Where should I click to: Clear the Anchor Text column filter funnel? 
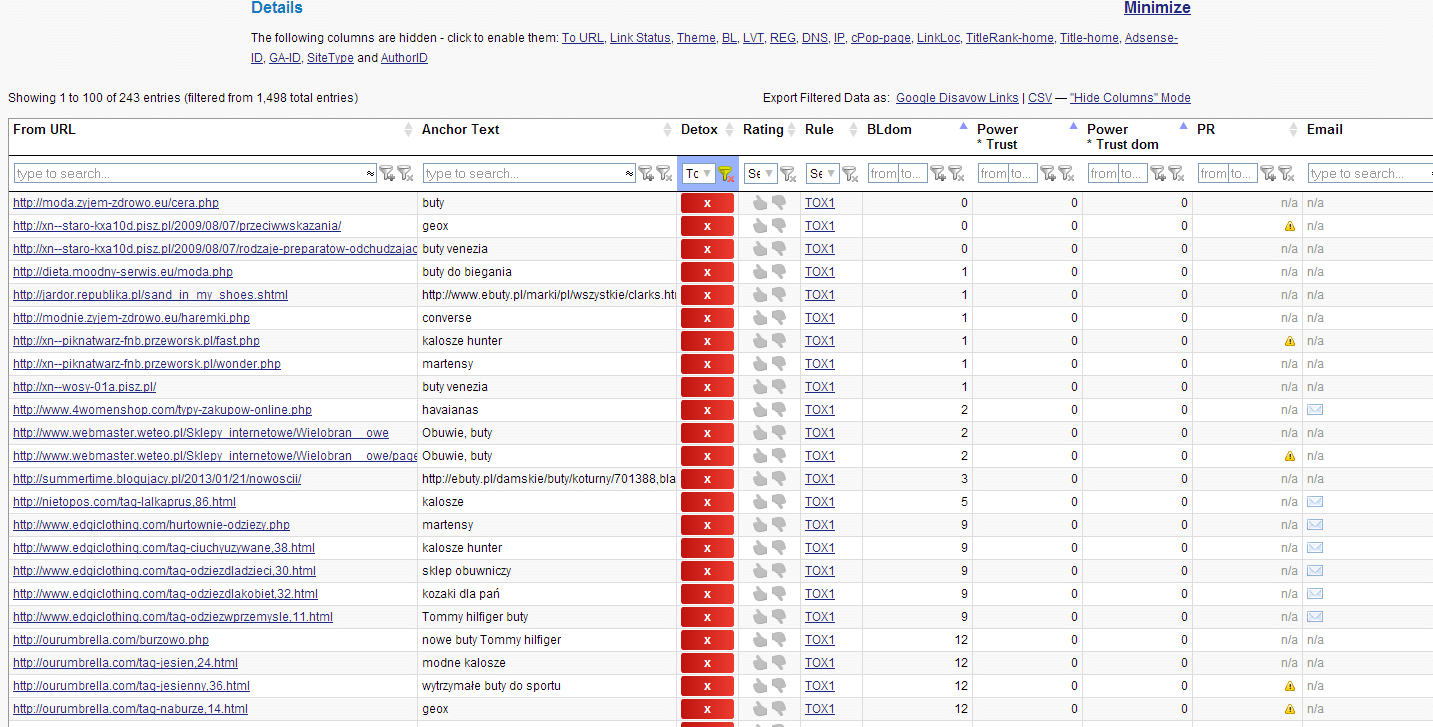(x=664, y=174)
